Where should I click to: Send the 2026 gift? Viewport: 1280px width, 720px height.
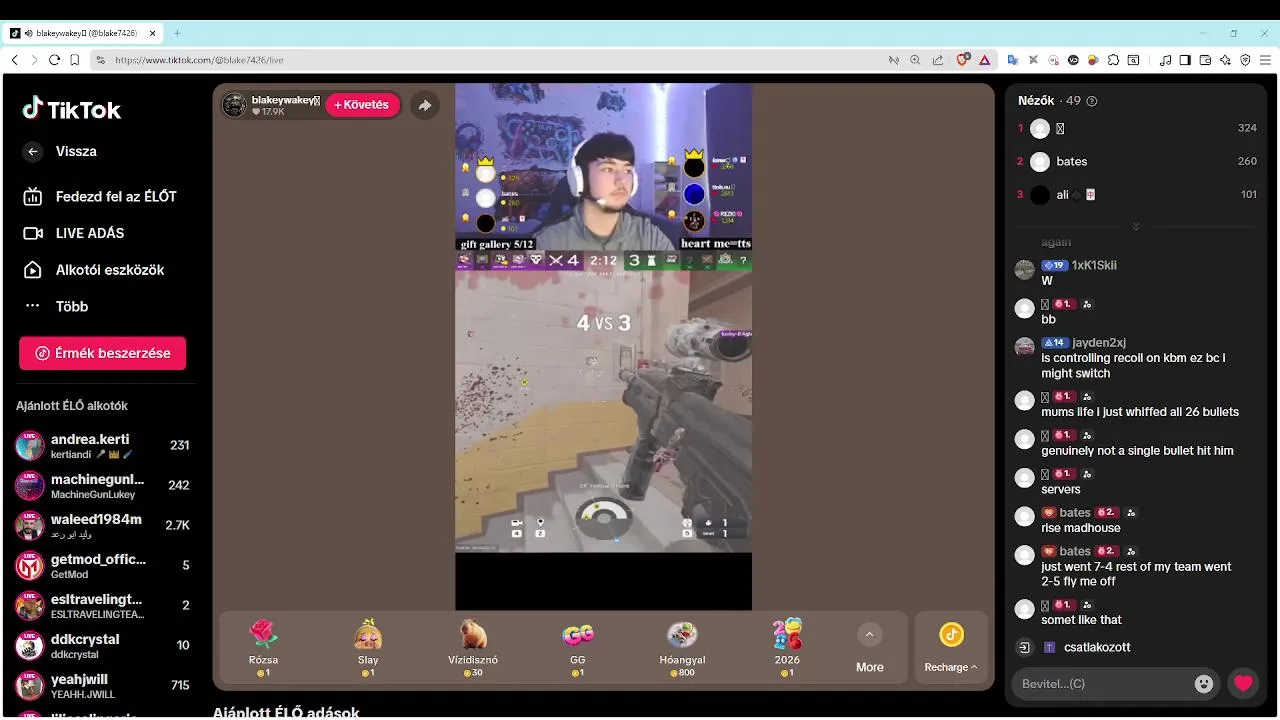point(787,648)
